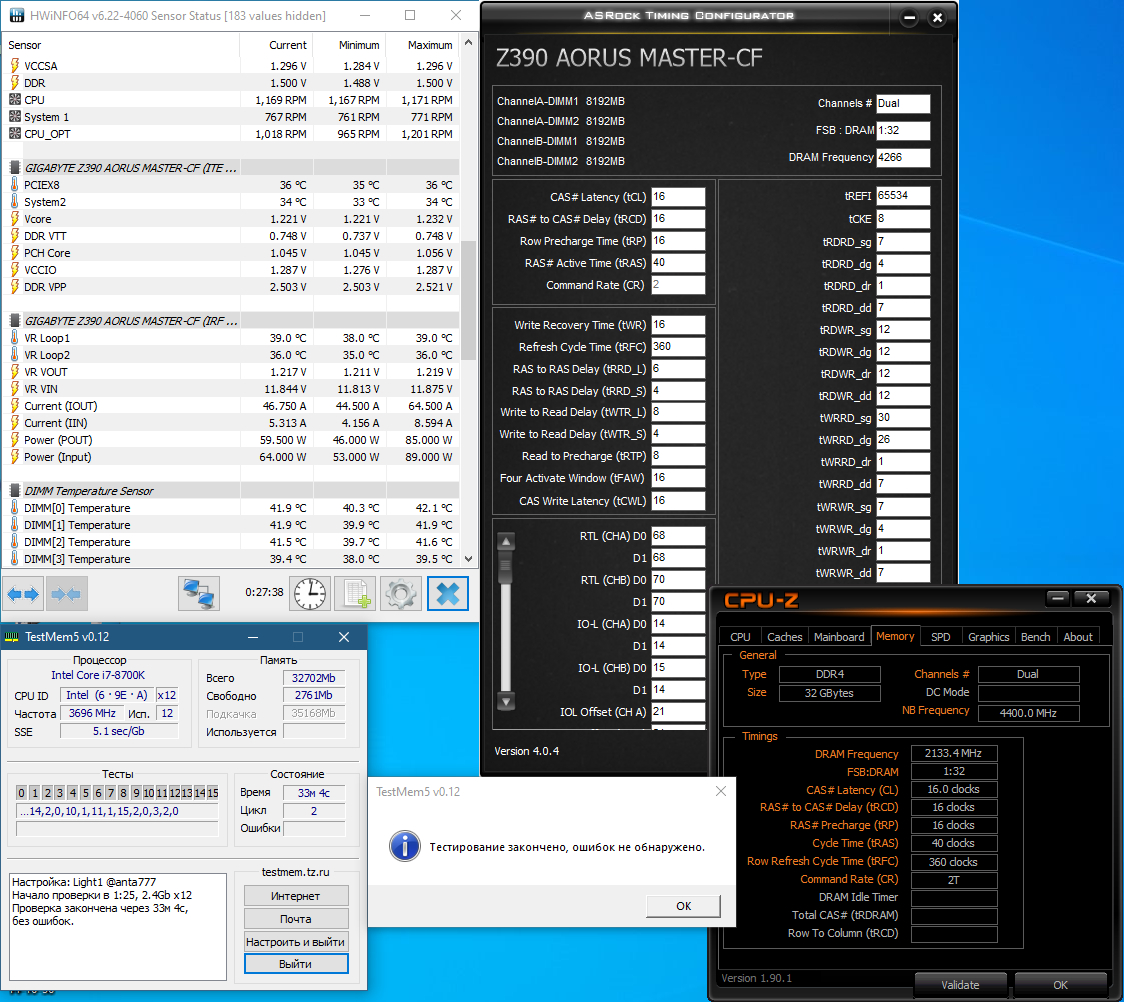Close the CPU-Z window
This screenshot has height=1002, width=1124.
click(x=1091, y=598)
